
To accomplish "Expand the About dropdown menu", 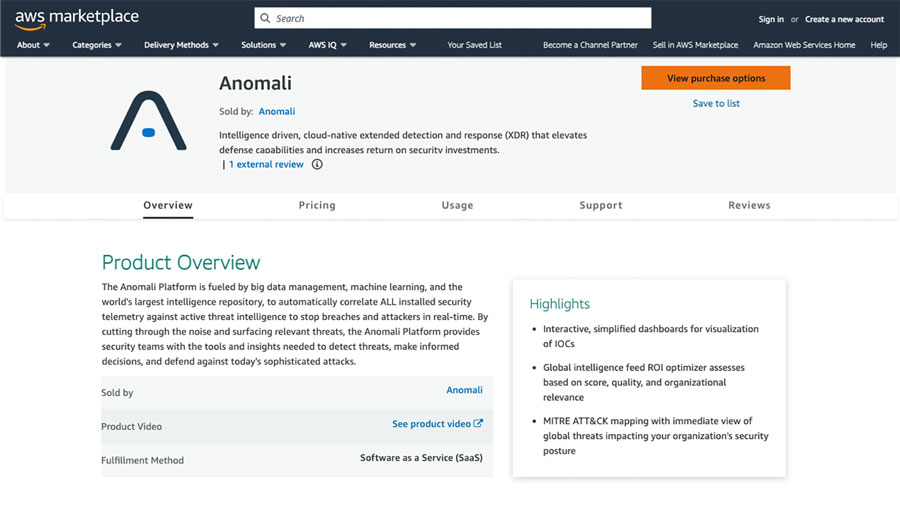I will click(33, 45).
